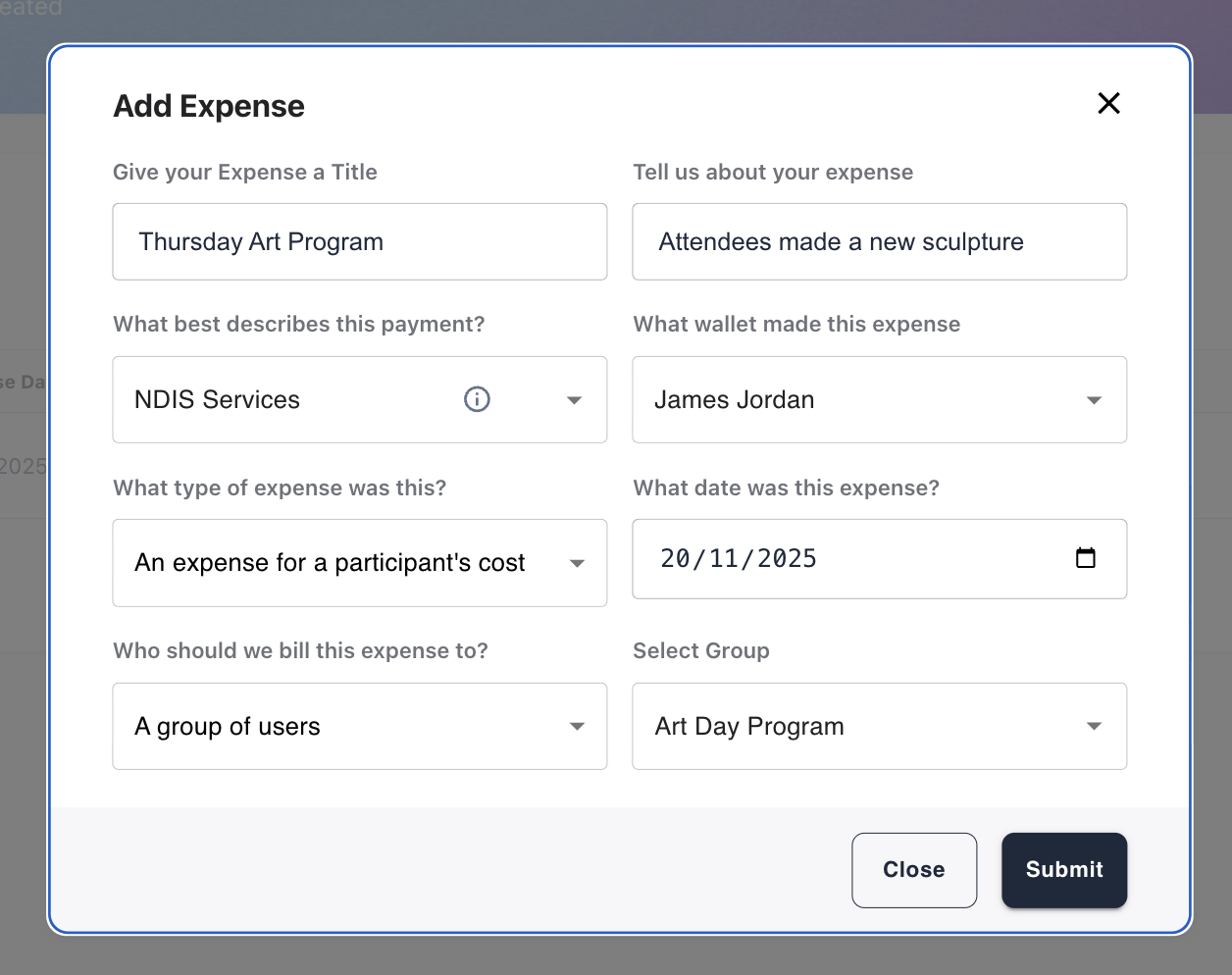The height and width of the screenshot is (975, 1232).
Task: Click the Thursday Art Program title field
Action: (359, 241)
